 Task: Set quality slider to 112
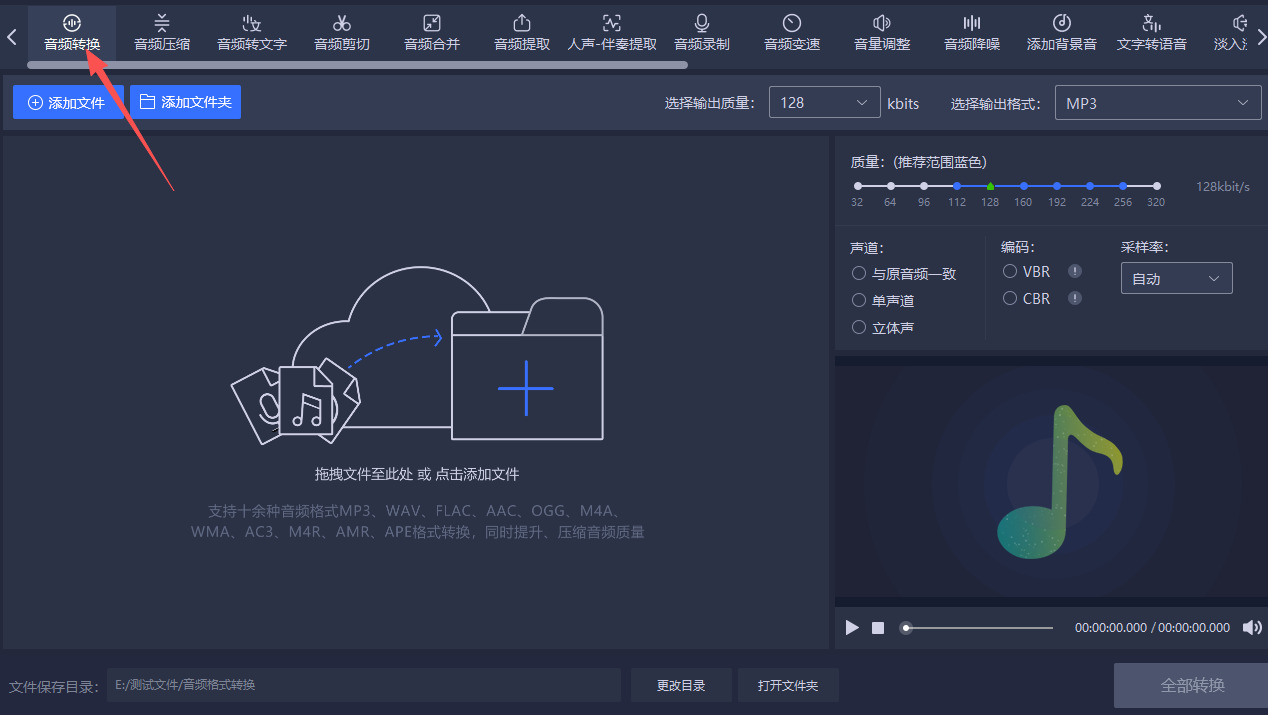pos(957,186)
